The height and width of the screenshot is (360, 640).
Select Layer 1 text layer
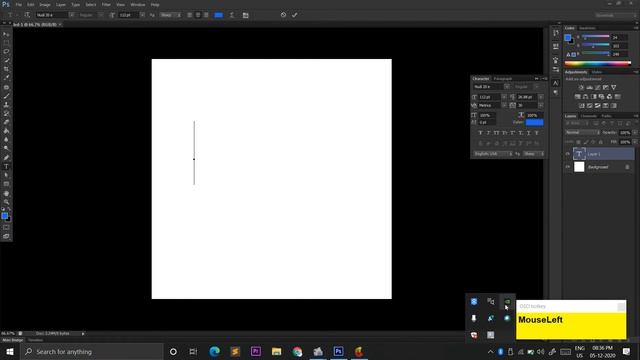tap(603, 154)
